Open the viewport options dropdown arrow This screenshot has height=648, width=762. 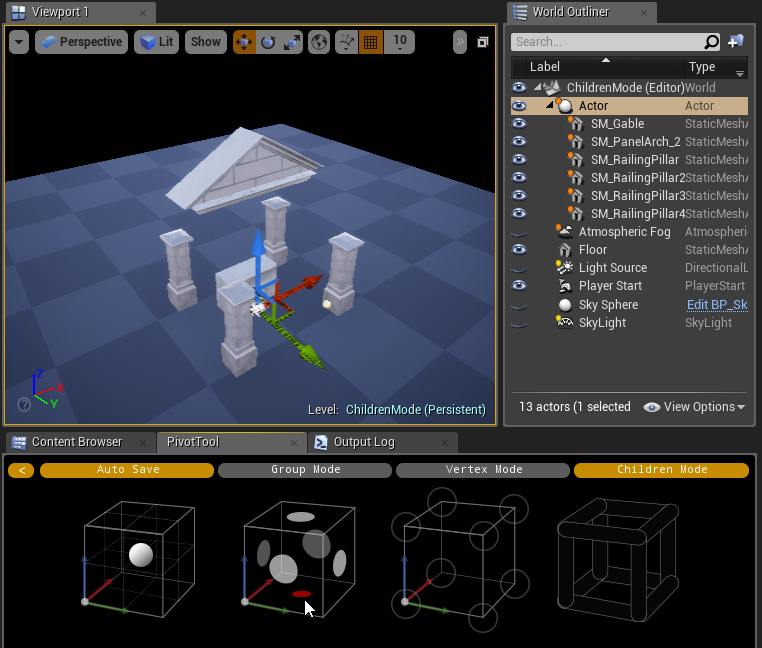(19, 42)
